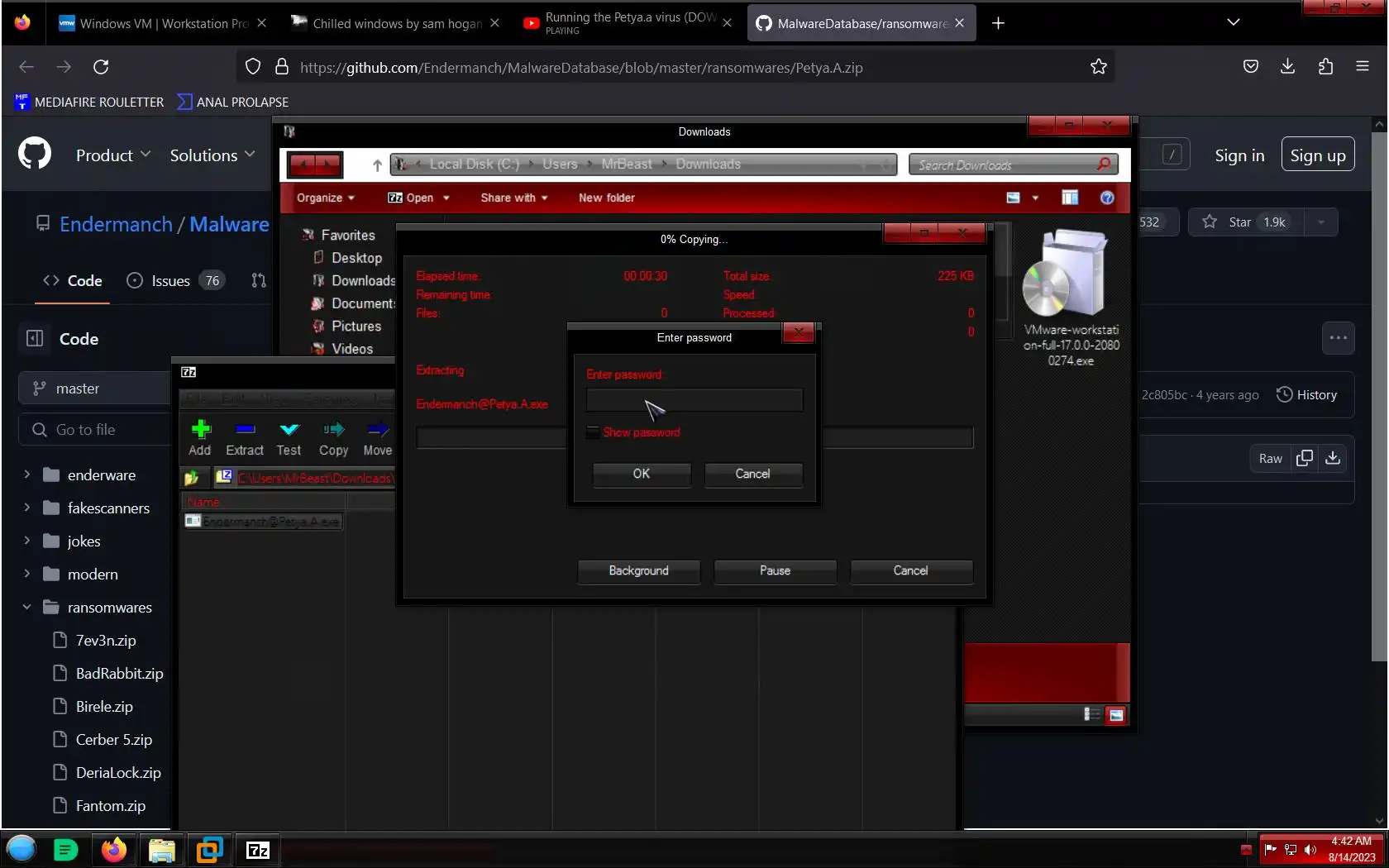Open the Product menu dropdown on GitHub

(113, 155)
